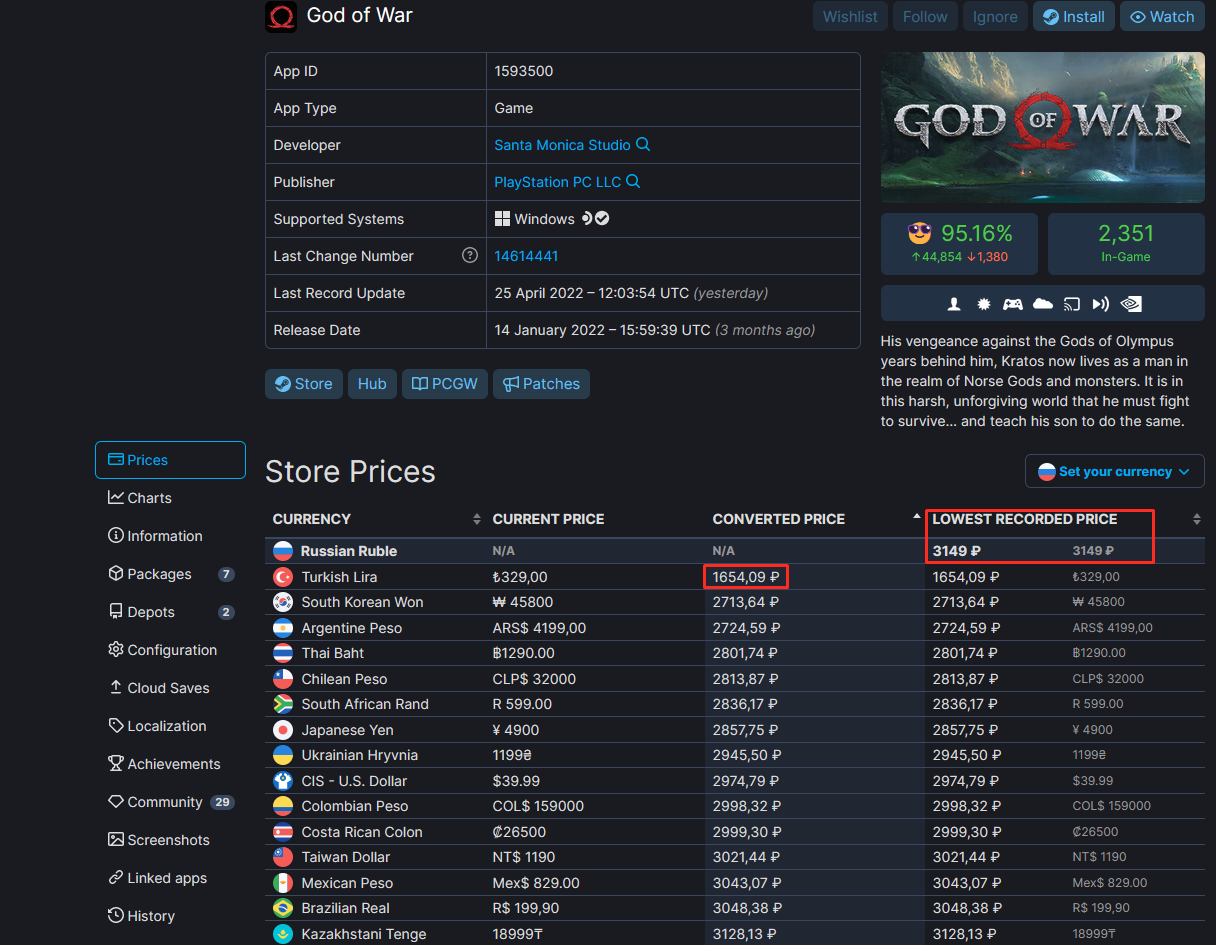This screenshot has height=945, width=1216.
Task: Click the Follow button
Action: click(925, 17)
